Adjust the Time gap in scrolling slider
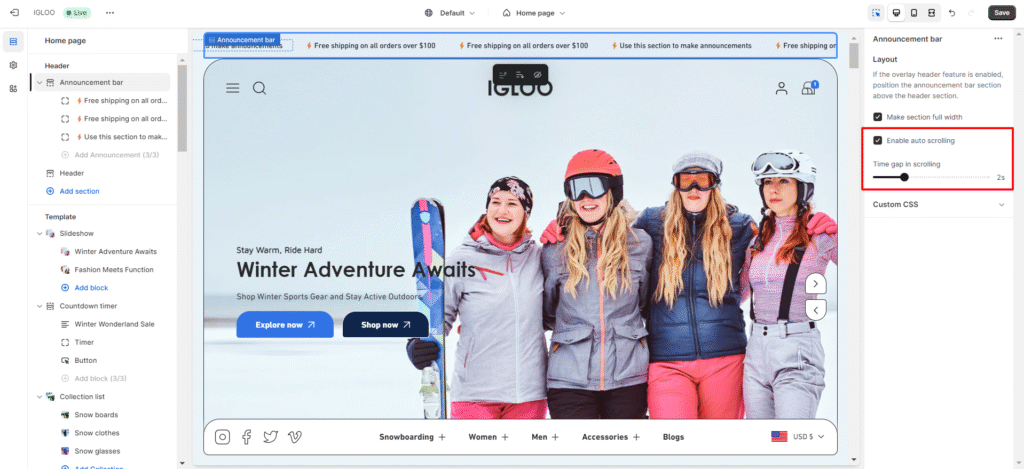The image size is (1024, 469). (x=904, y=177)
